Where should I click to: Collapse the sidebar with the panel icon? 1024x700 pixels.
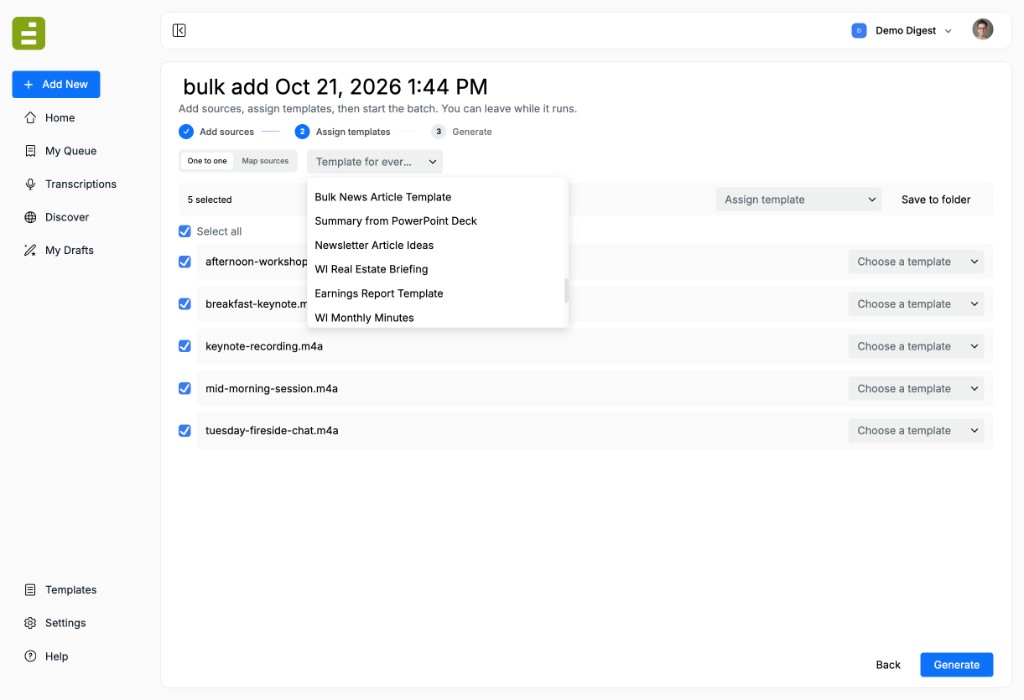(x=179, y=31)
